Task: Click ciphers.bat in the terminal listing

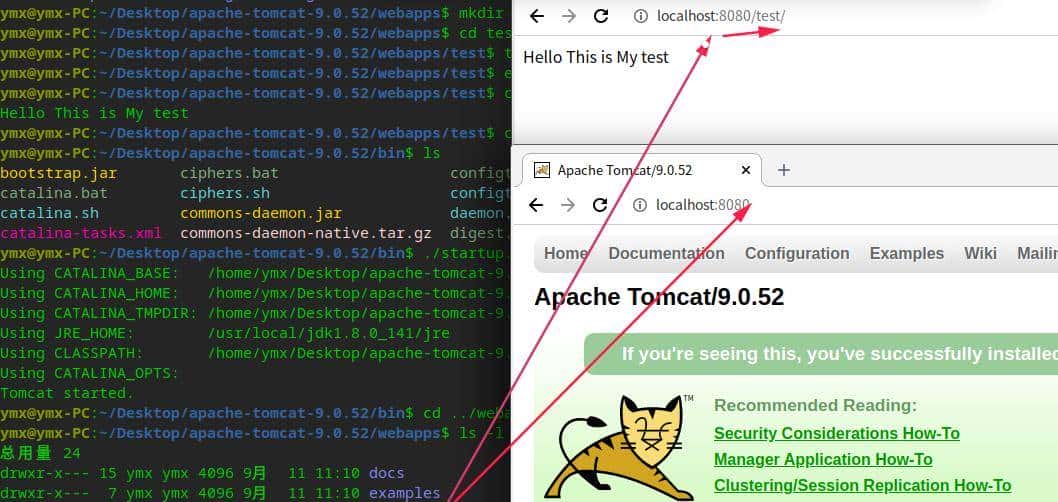Action: coord(229,173)
